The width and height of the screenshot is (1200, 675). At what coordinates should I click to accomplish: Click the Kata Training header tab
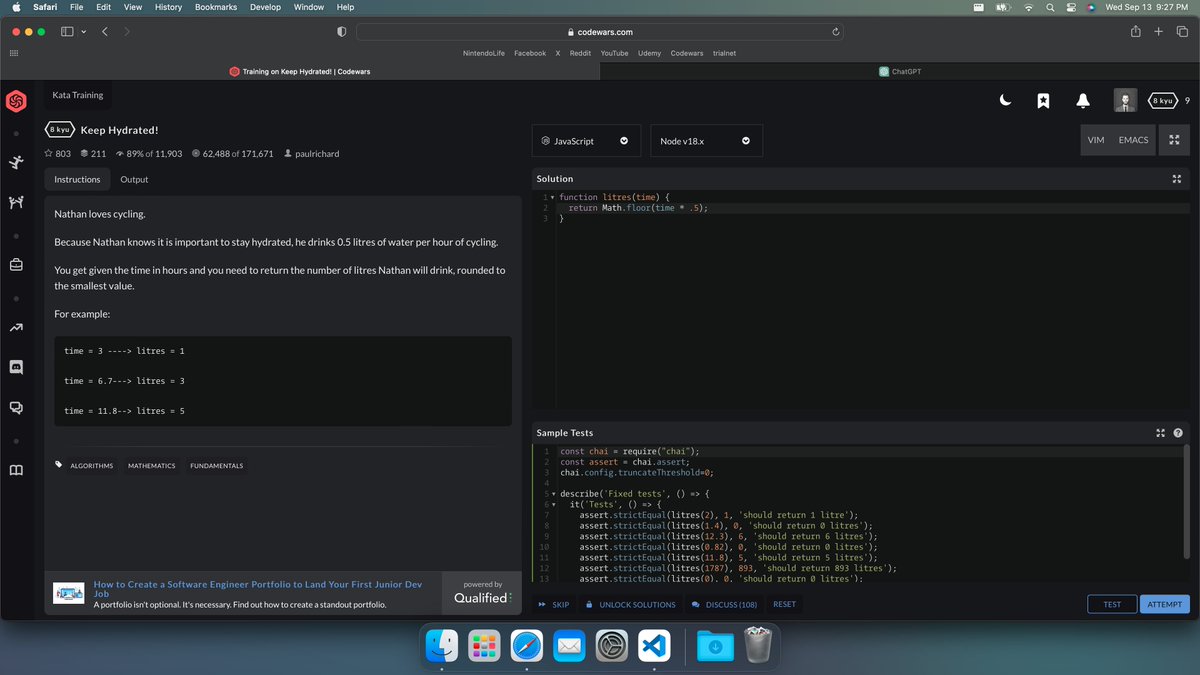click(x=78, y=95)
